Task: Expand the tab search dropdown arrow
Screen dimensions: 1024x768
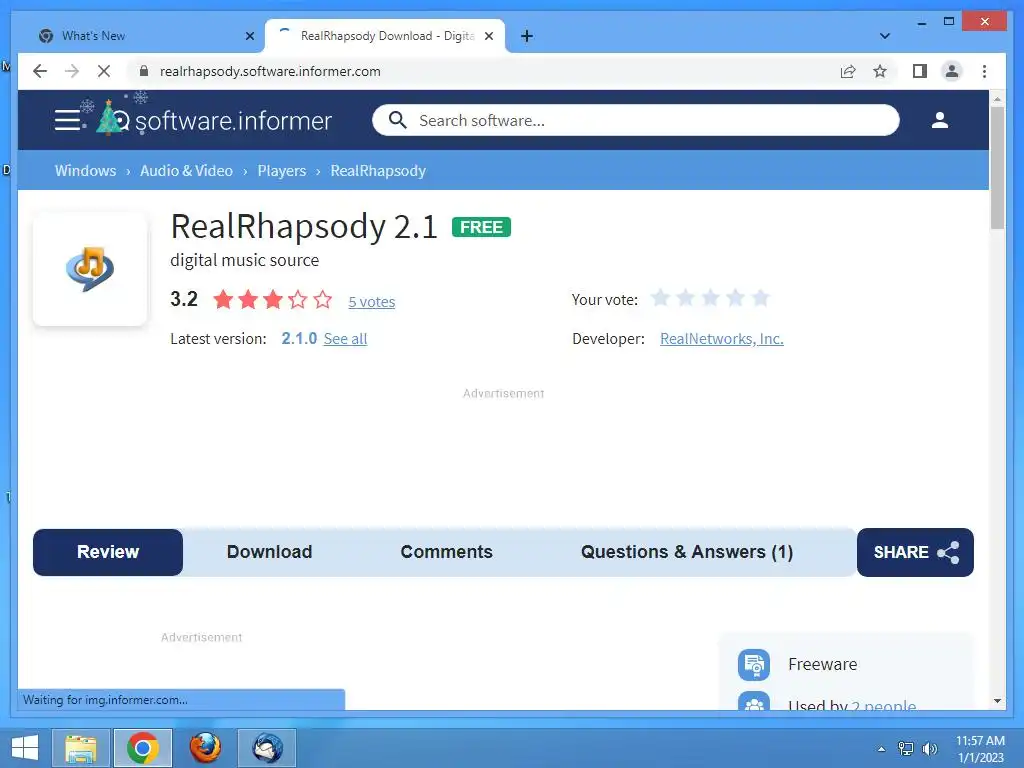Action: click(885, 36)
